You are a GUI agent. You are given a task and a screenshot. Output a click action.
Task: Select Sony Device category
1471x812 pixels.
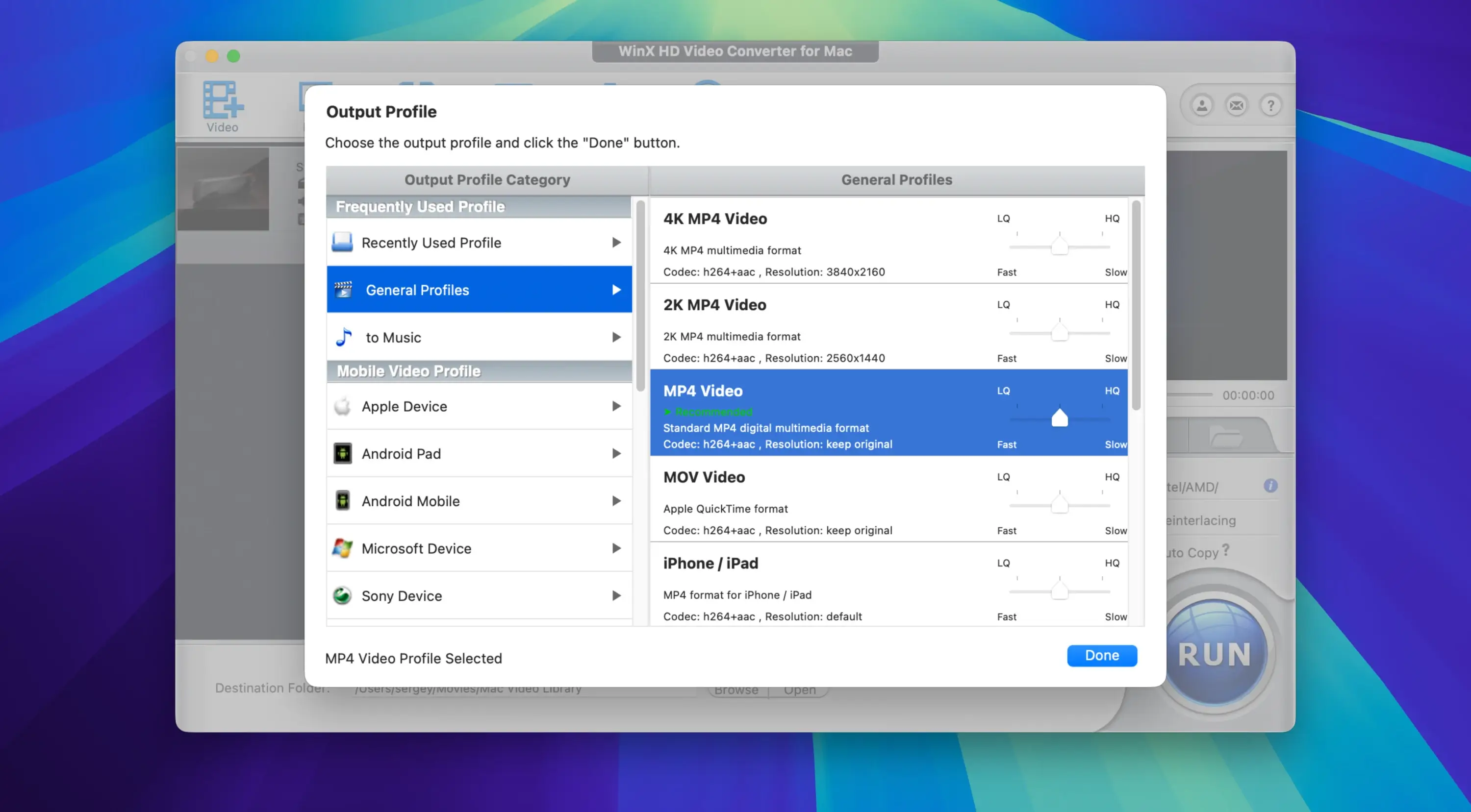[x=479, y=595]
